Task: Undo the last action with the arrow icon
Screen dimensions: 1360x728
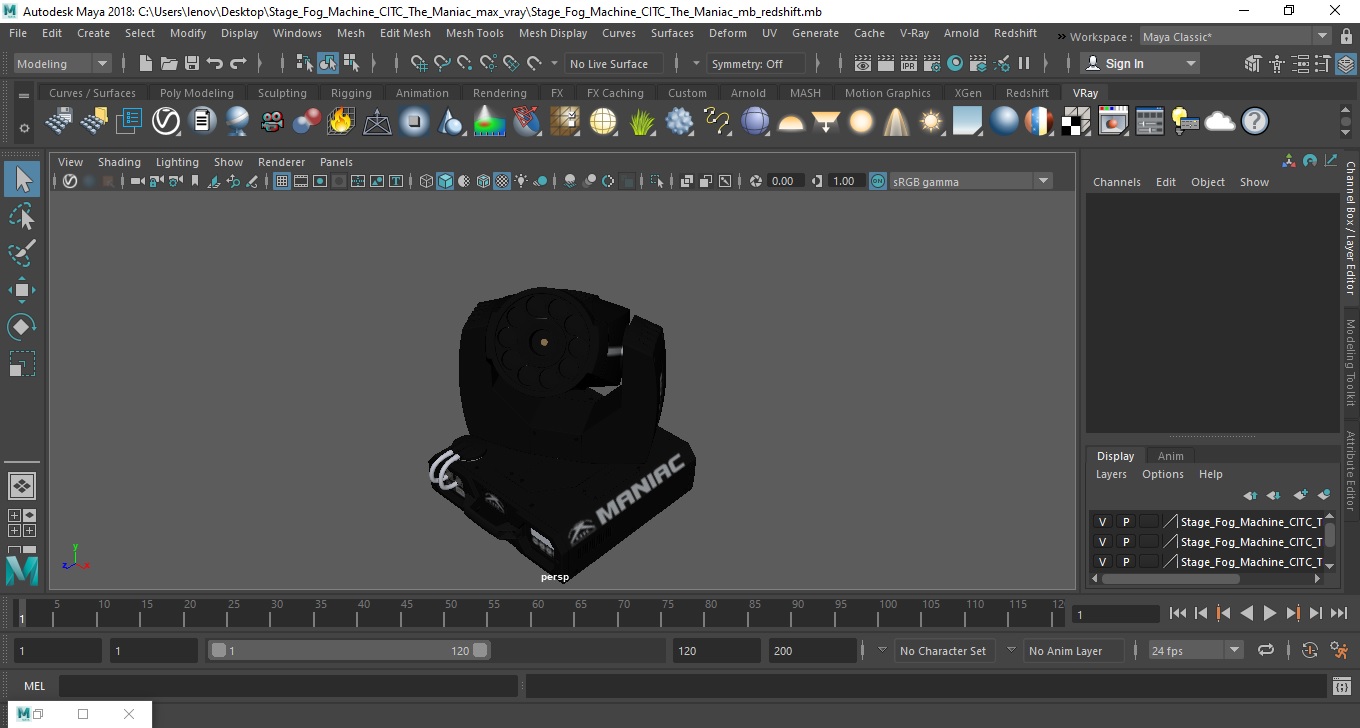Action: click(214, 63)
